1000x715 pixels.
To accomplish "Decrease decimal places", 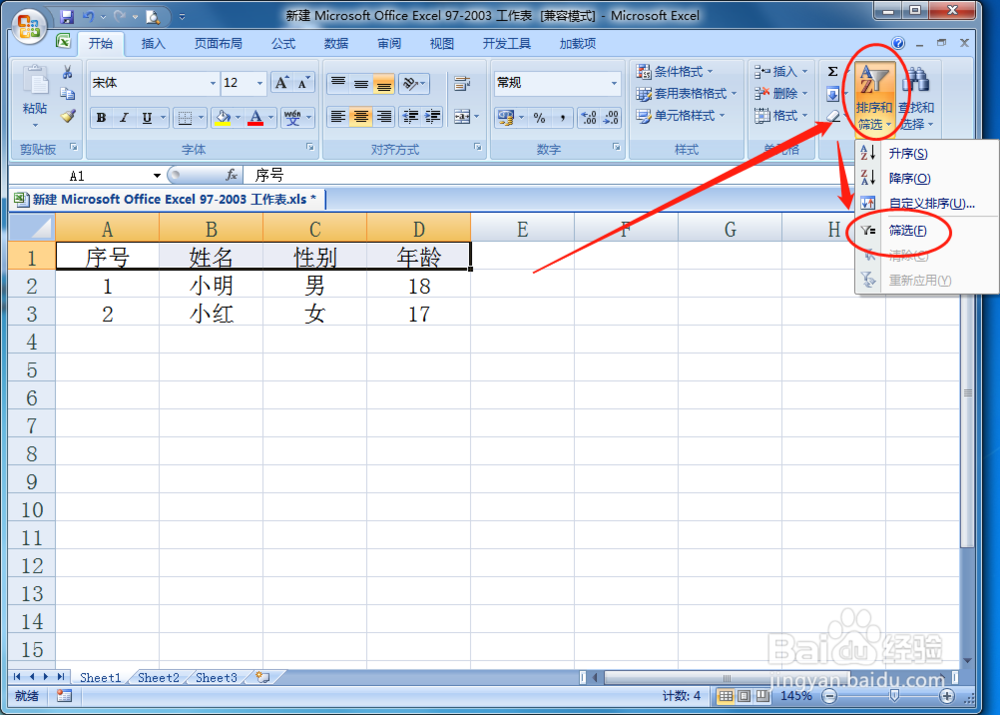I will 611,117.
